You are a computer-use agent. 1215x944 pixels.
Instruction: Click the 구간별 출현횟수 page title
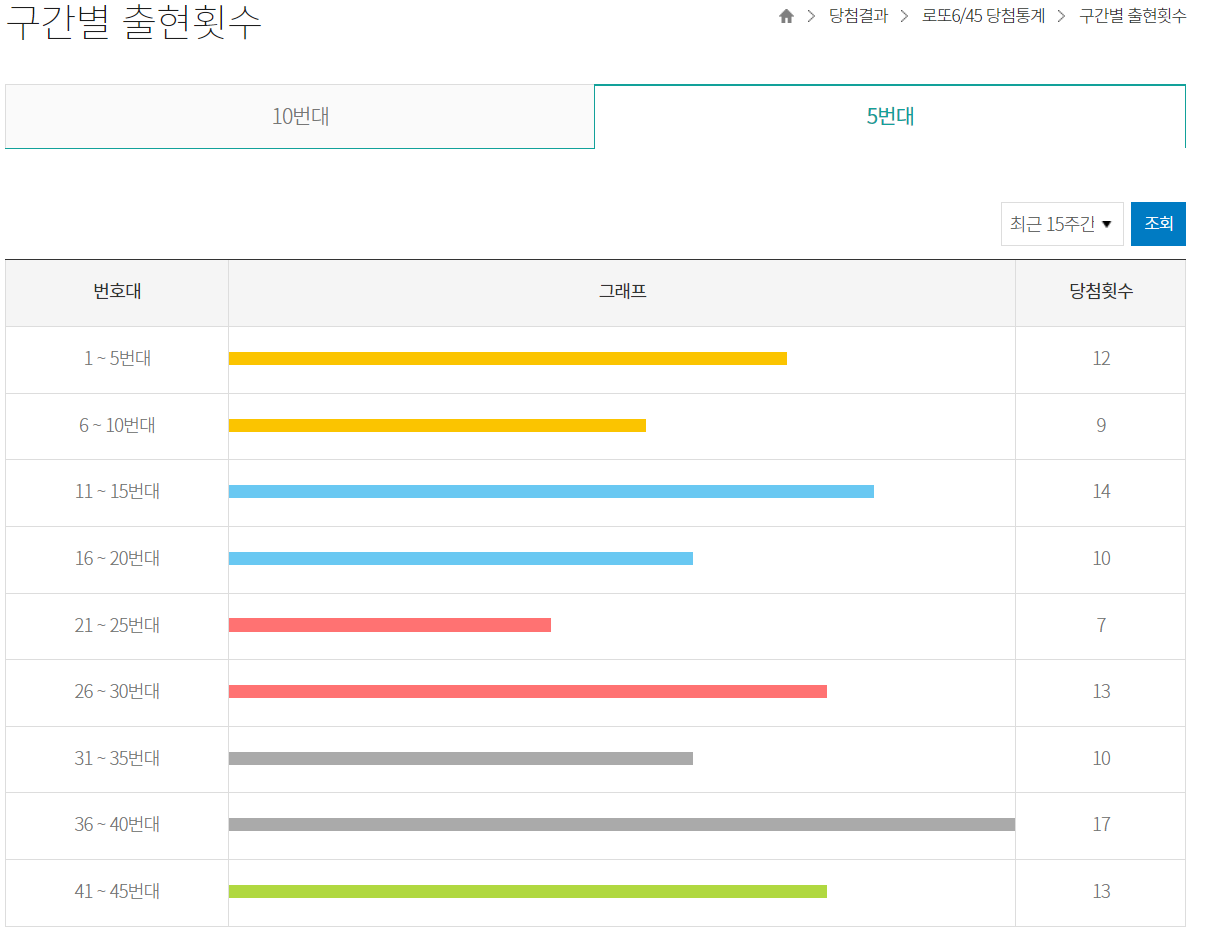pyautogui.click(x=130, y=21)
